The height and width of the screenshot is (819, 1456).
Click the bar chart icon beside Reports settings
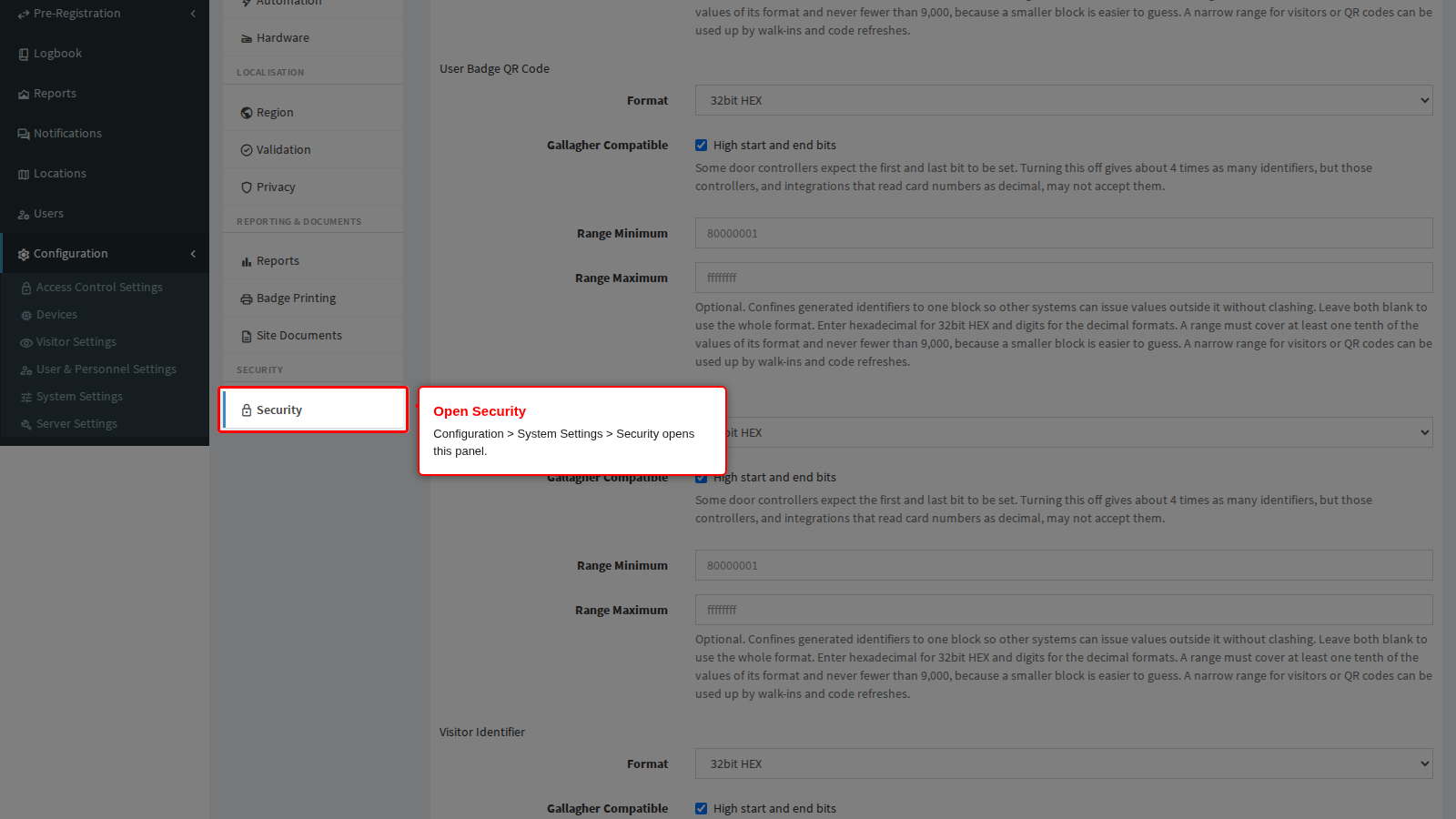(x=247, y=261)
